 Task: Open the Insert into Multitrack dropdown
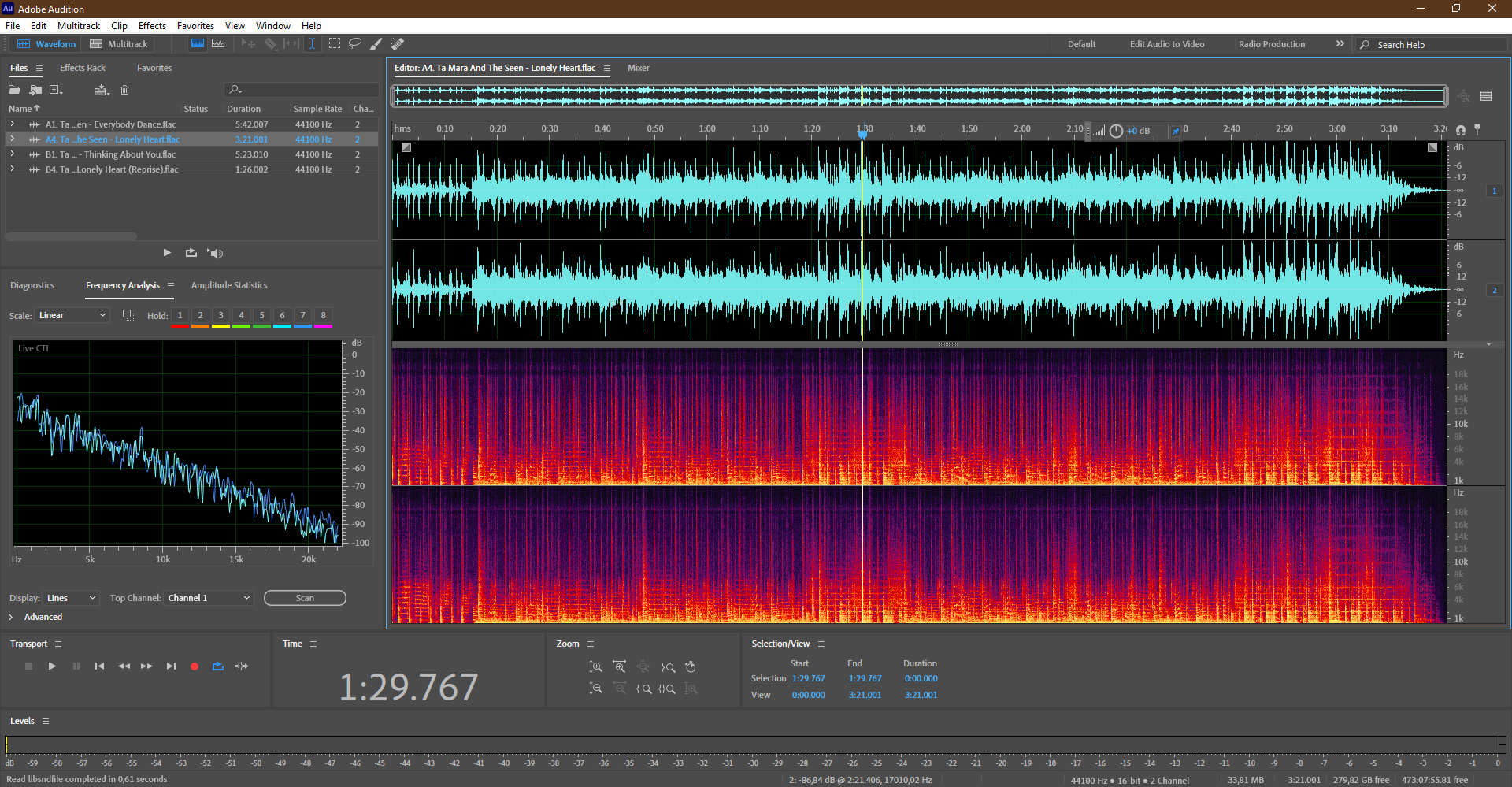pyautogui.click(x=102, y=90)
